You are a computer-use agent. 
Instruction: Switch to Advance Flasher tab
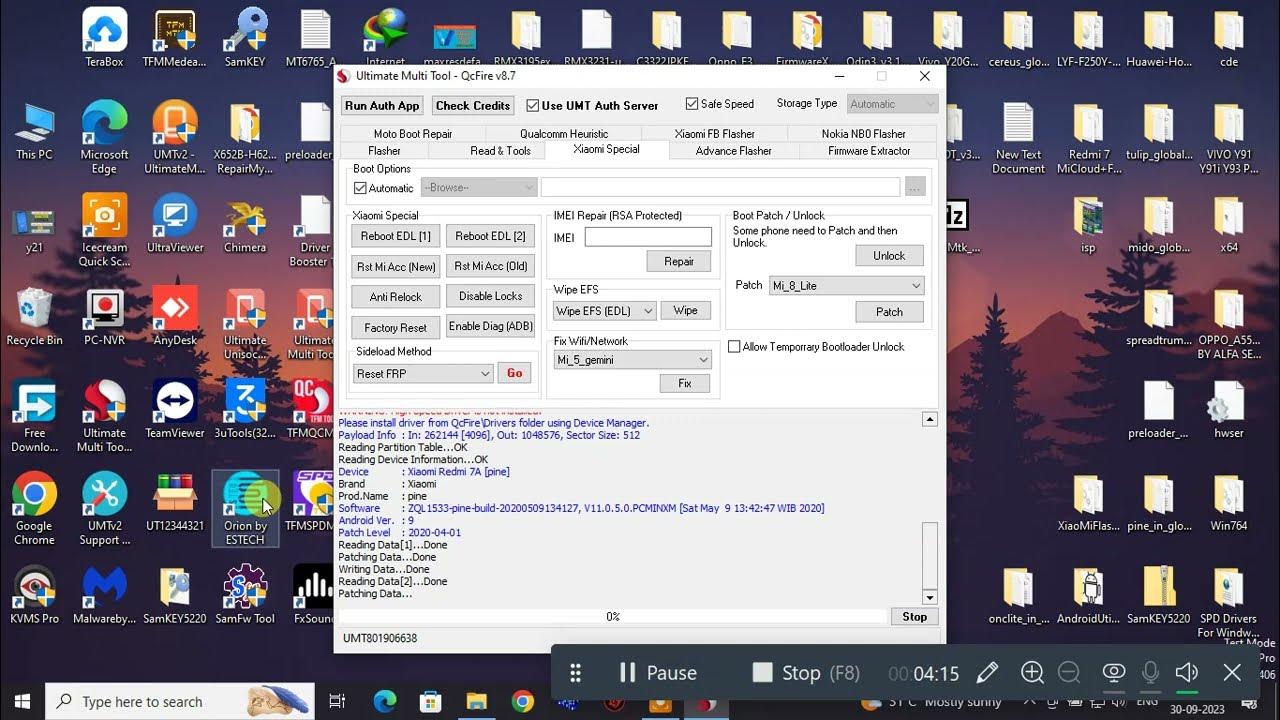tap(734, 151)
